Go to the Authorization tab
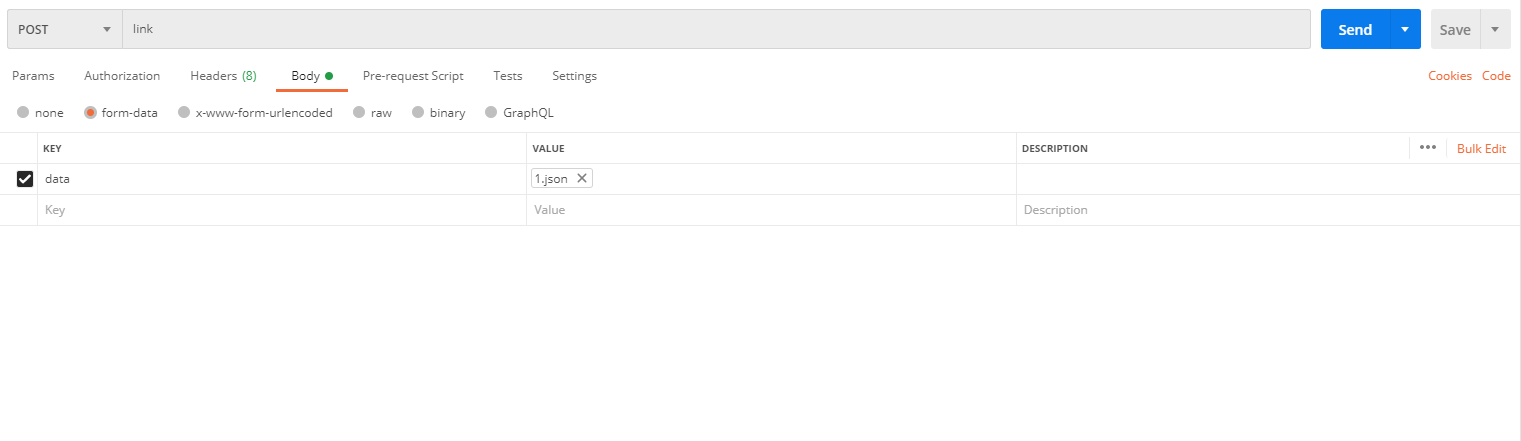Screen dimensions: 1521x441 point(122,76)
